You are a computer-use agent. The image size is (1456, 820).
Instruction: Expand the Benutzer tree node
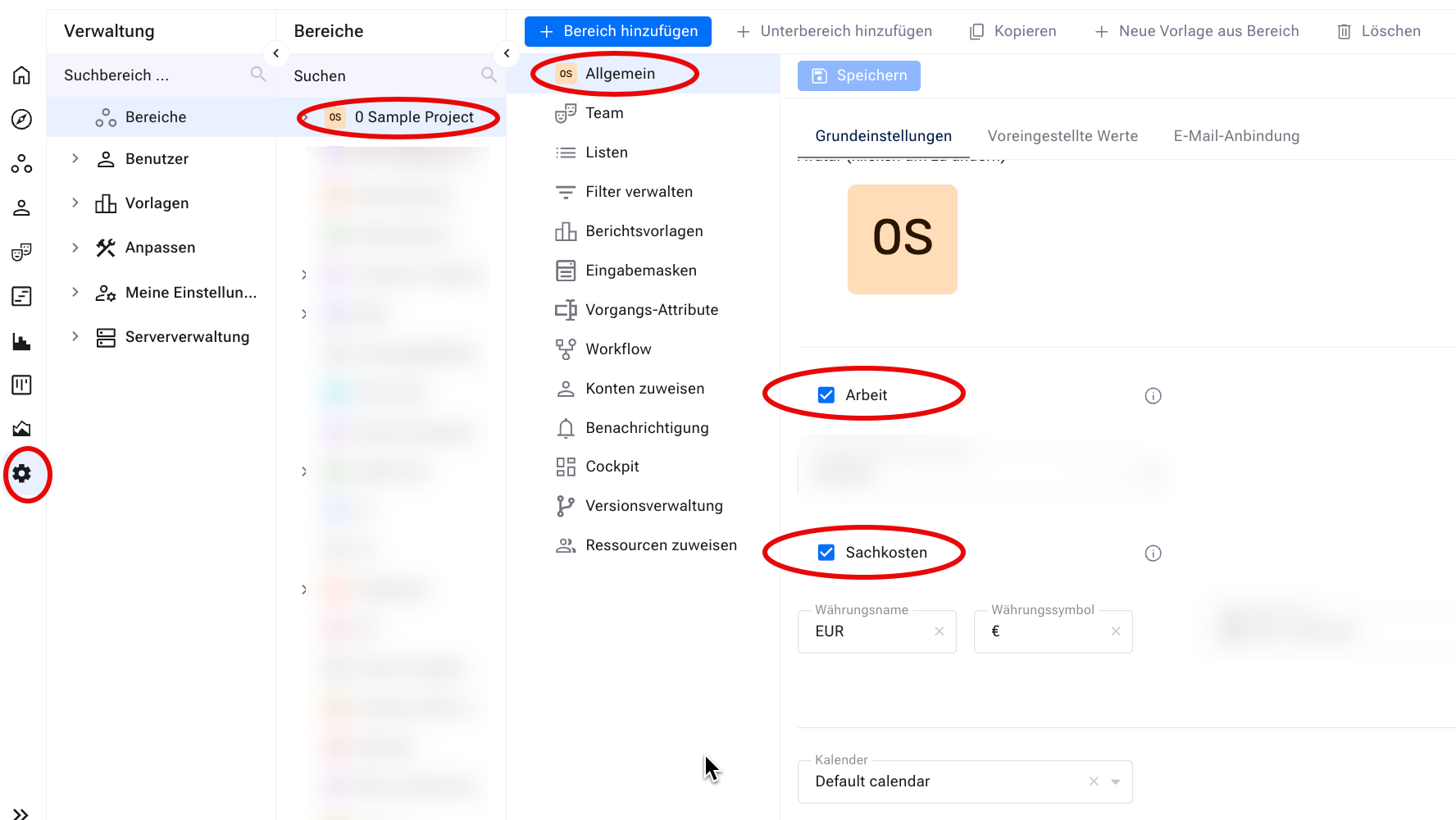(x=75, y=158)
